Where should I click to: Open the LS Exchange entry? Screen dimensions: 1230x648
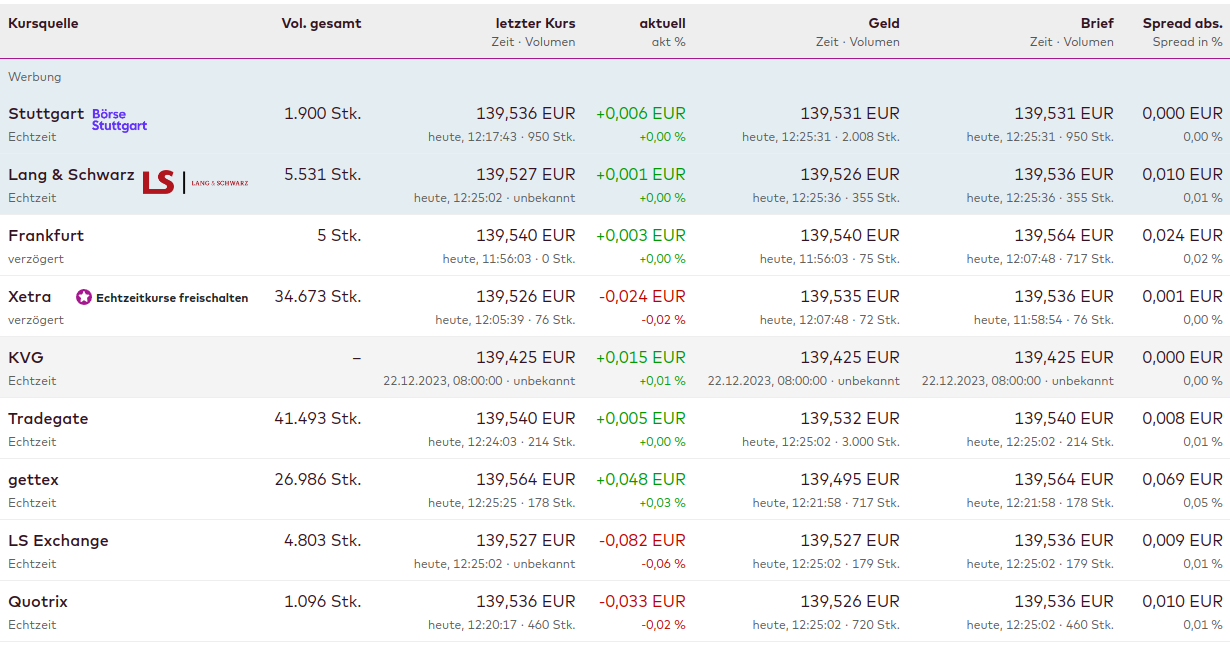(58, 541)
